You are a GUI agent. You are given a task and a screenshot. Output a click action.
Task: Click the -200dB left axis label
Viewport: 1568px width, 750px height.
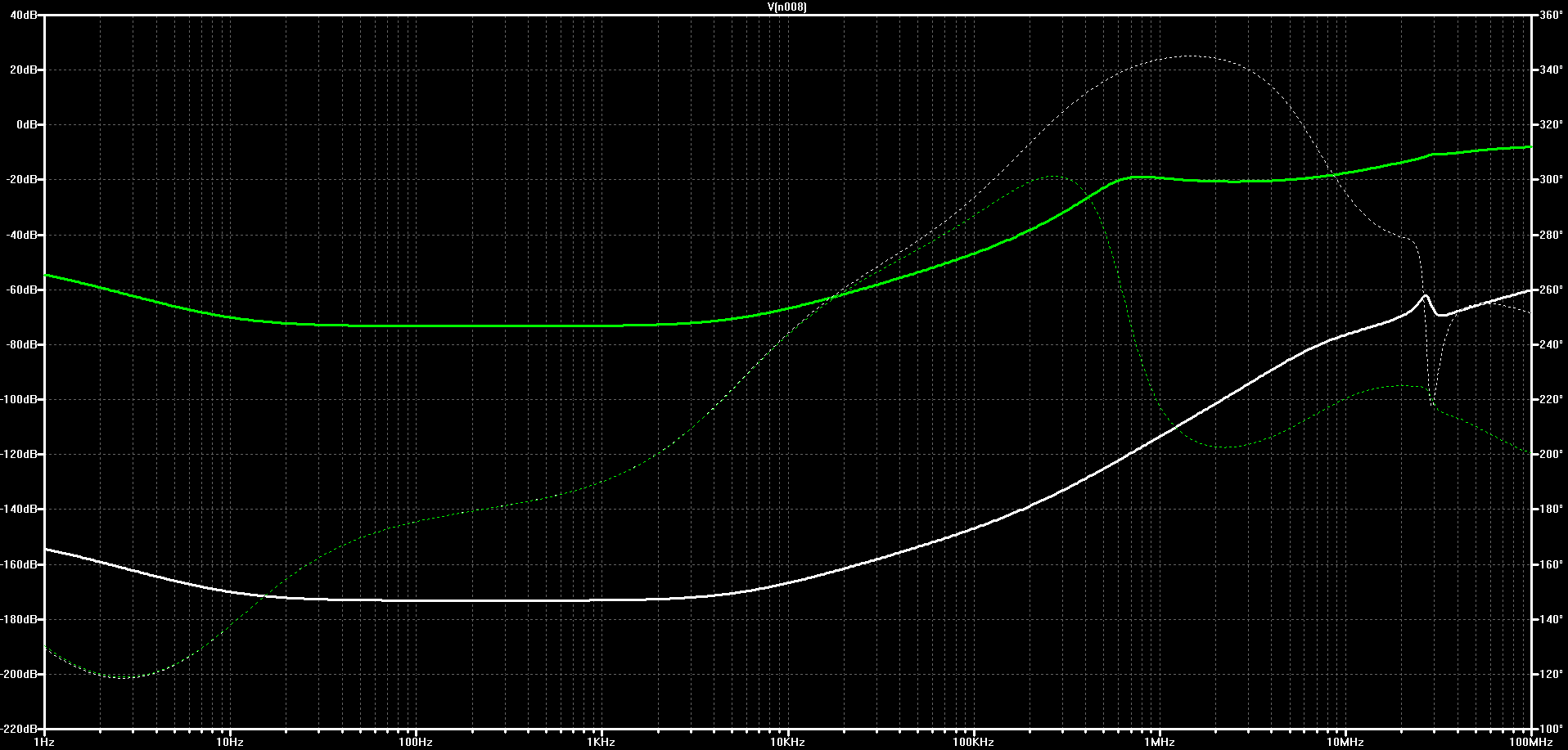click(x=20, y=674)
